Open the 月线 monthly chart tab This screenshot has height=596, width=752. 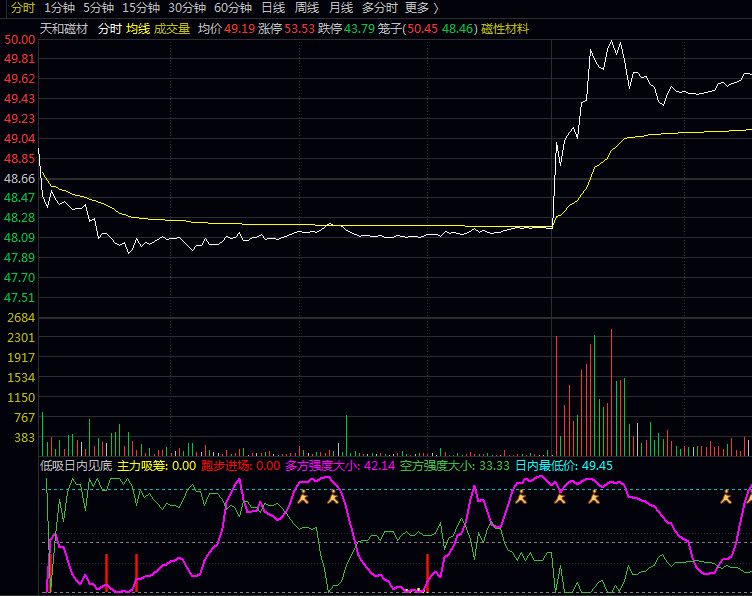click(341, 8)
